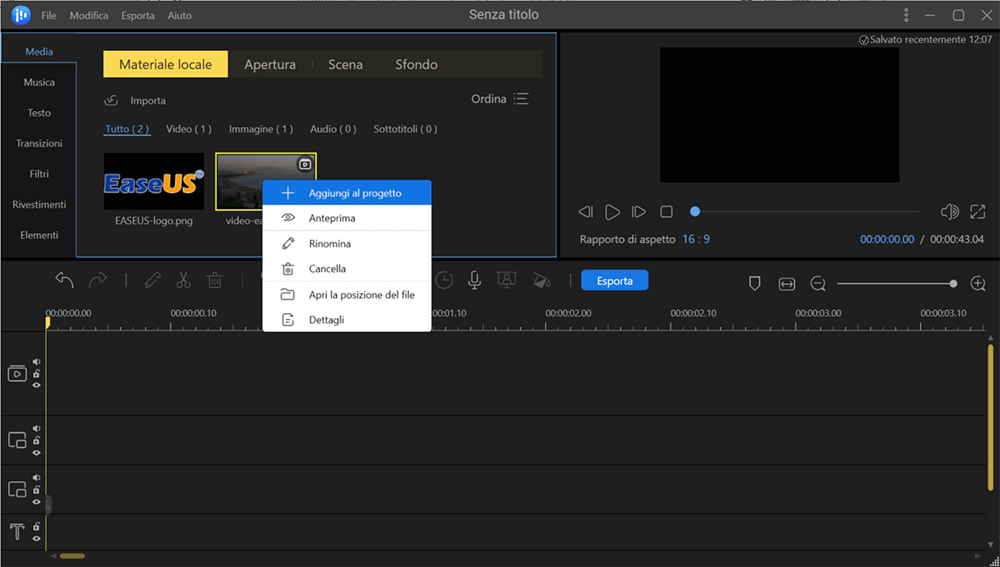1000x567 pixels.
Task: Click the undo arrow in timeline toolbar
Action: pos(64,281)
